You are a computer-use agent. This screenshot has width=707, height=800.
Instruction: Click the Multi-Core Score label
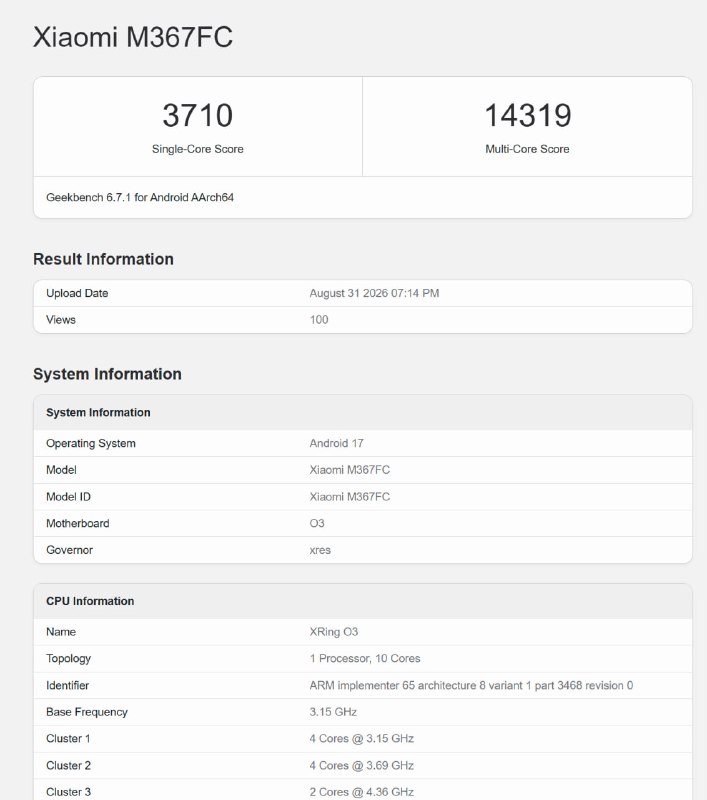tap(527, 149)
